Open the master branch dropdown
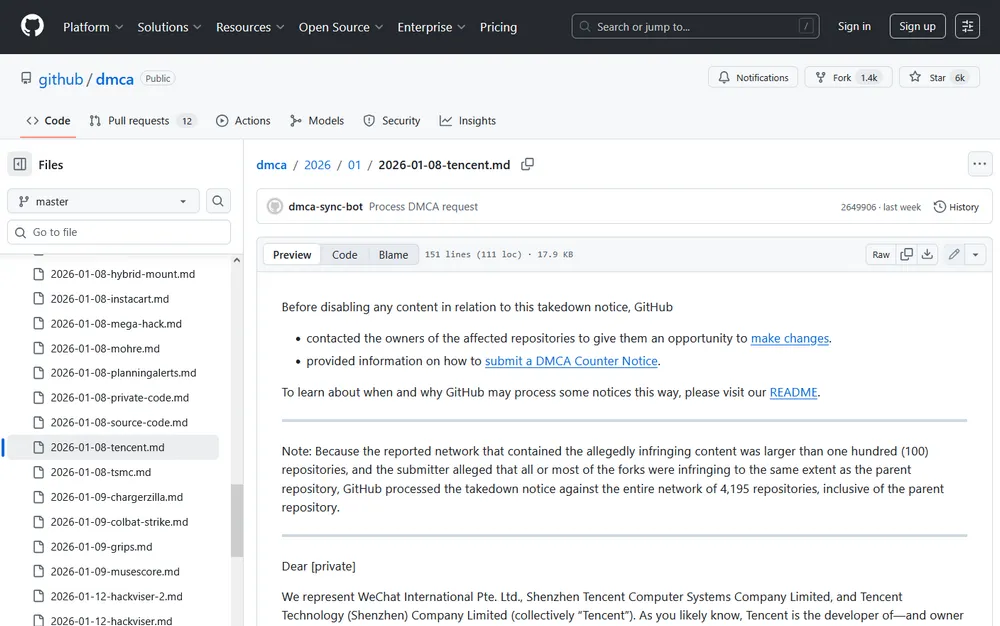The image size is (1000, 626). coord(103,201)
